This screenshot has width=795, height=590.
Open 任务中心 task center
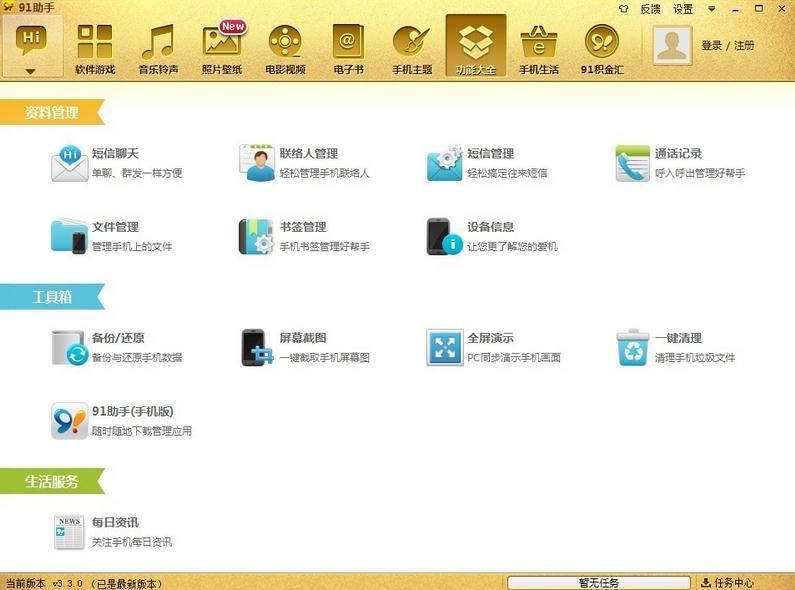click(x=728, y=583)
